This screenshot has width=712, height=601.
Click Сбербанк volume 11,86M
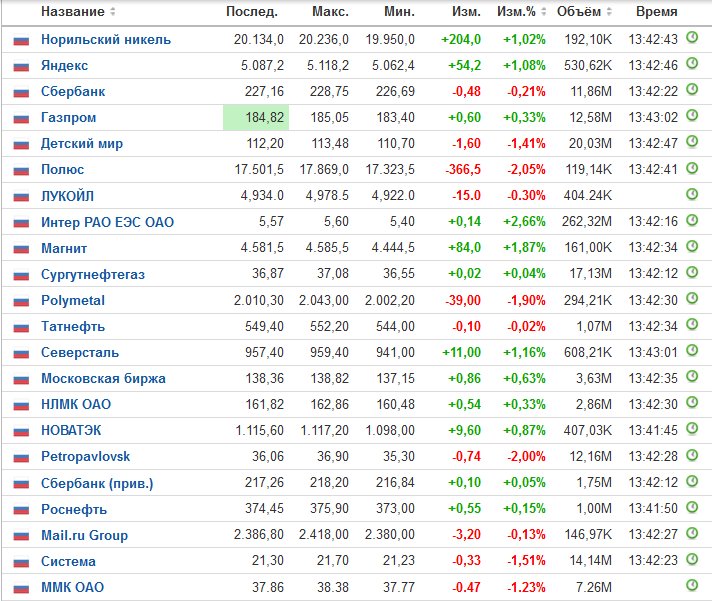coord(591,92)
